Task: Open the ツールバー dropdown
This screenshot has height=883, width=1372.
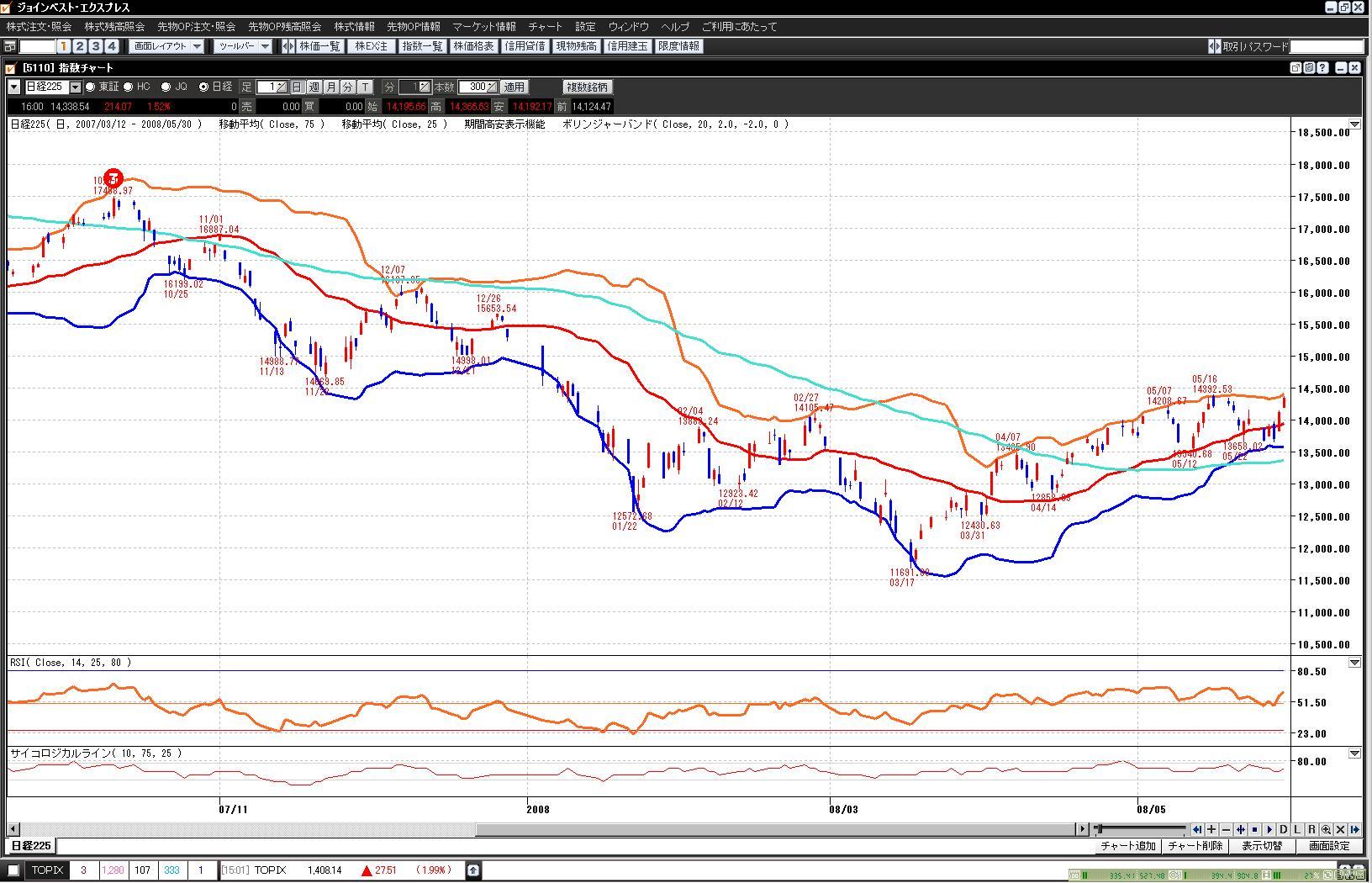Action: pos(242,46)
